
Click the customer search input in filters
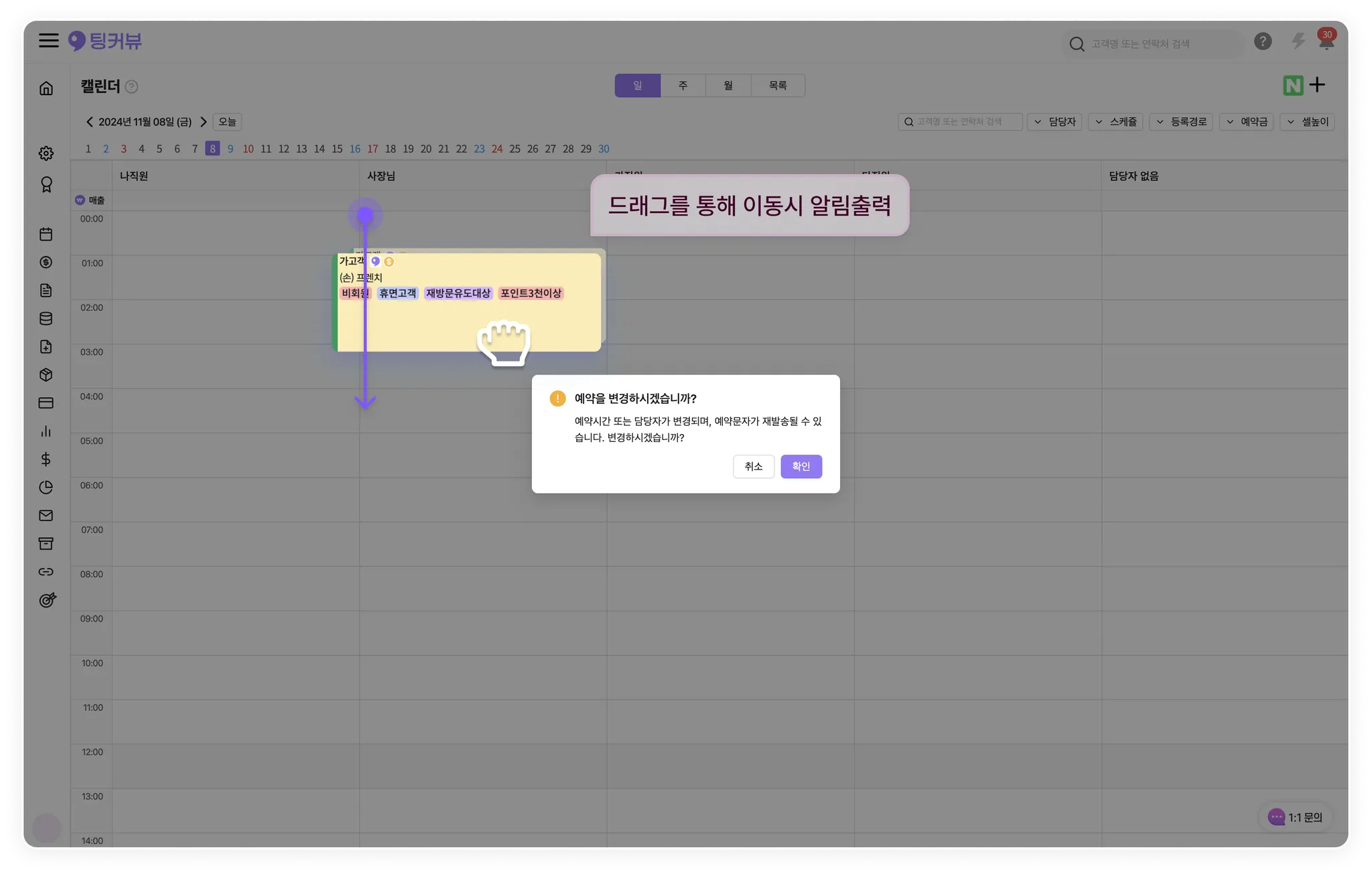click(960, 122)
